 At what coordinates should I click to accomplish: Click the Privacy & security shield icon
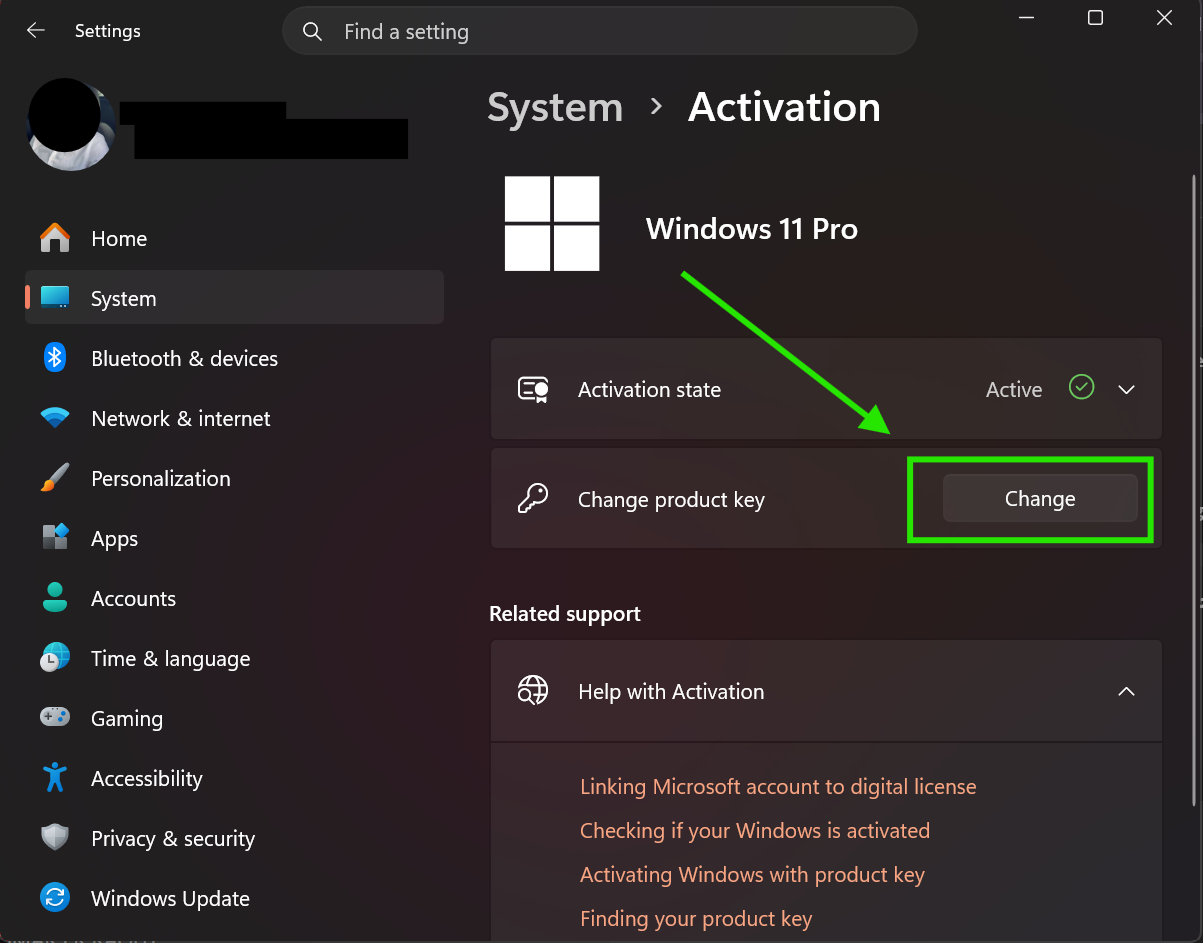(x=55, y=837)
